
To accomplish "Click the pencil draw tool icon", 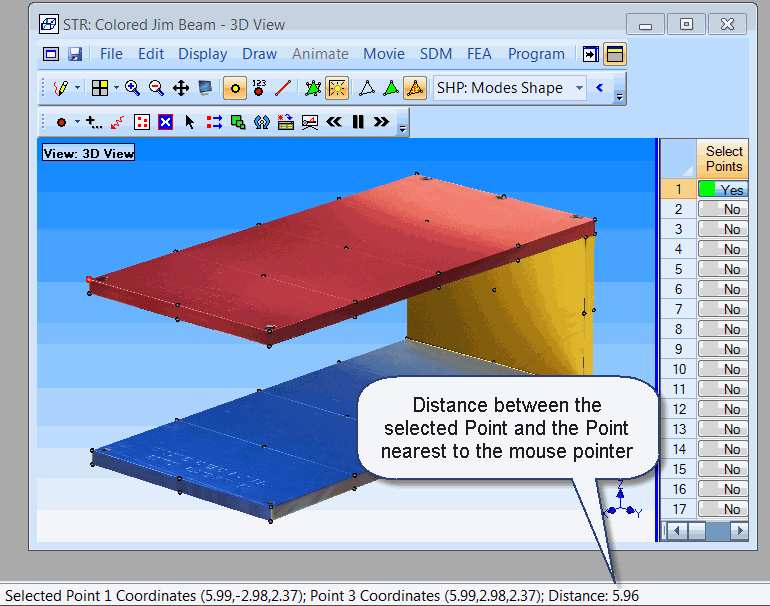I will (61, 88).
